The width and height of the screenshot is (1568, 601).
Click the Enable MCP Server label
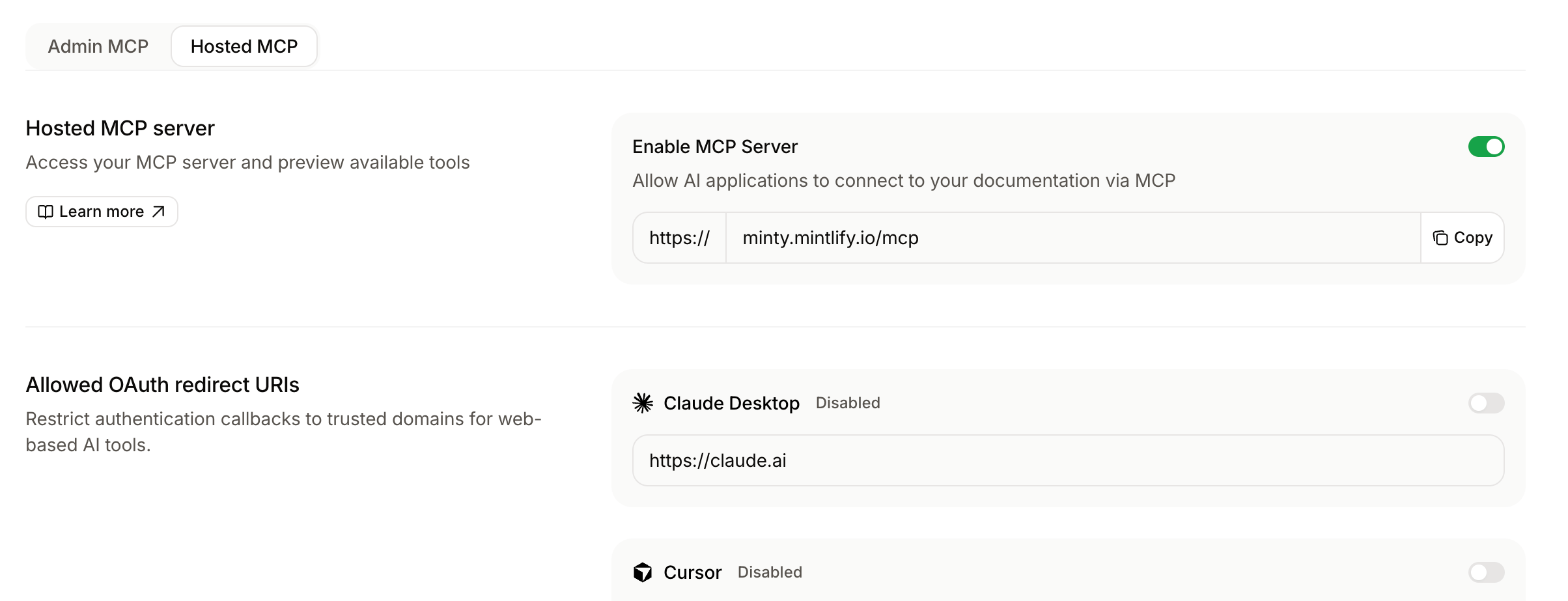coord(715,147)
